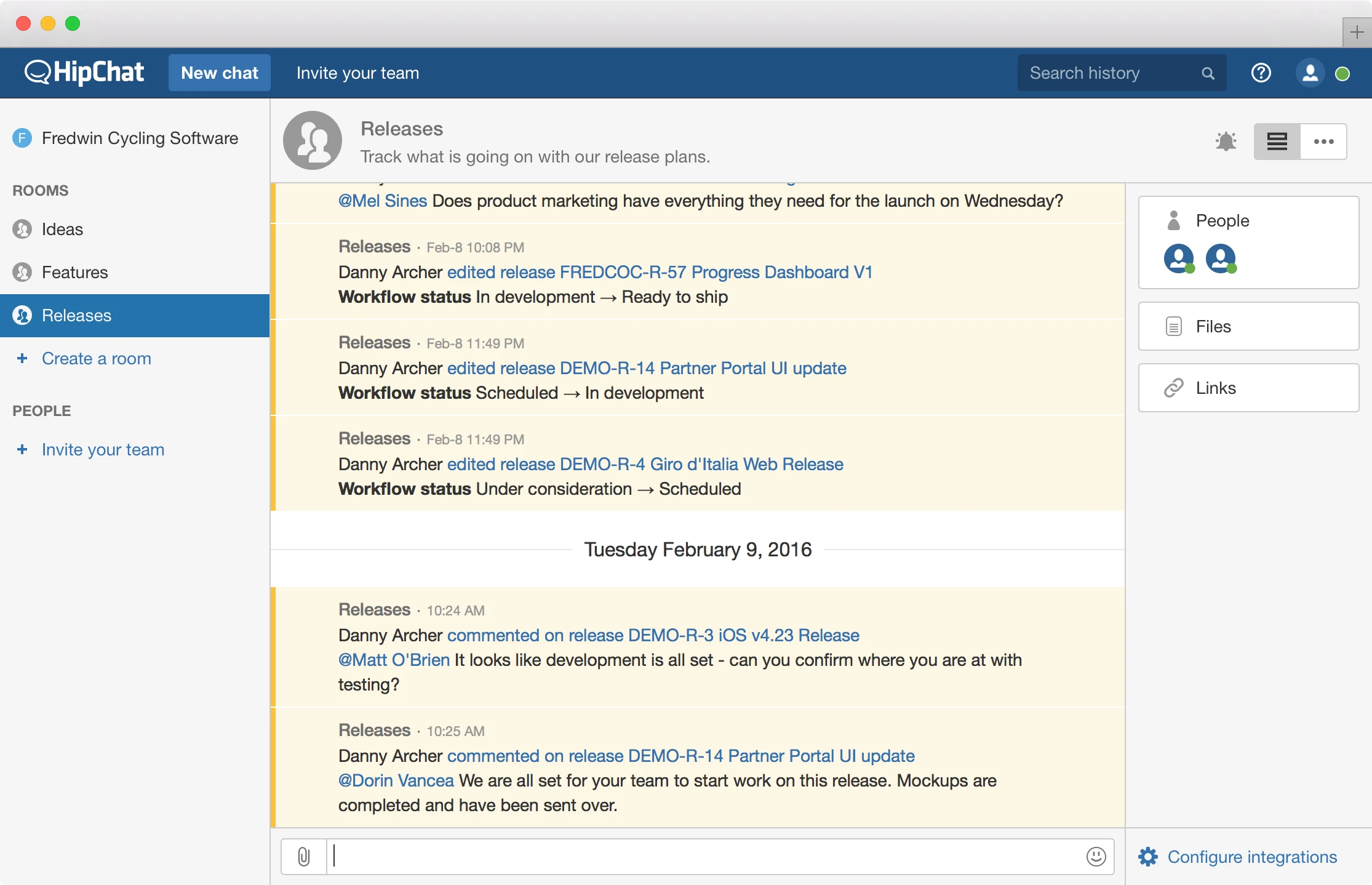Click the Configure integrations gear icon

click(1148, 857)
